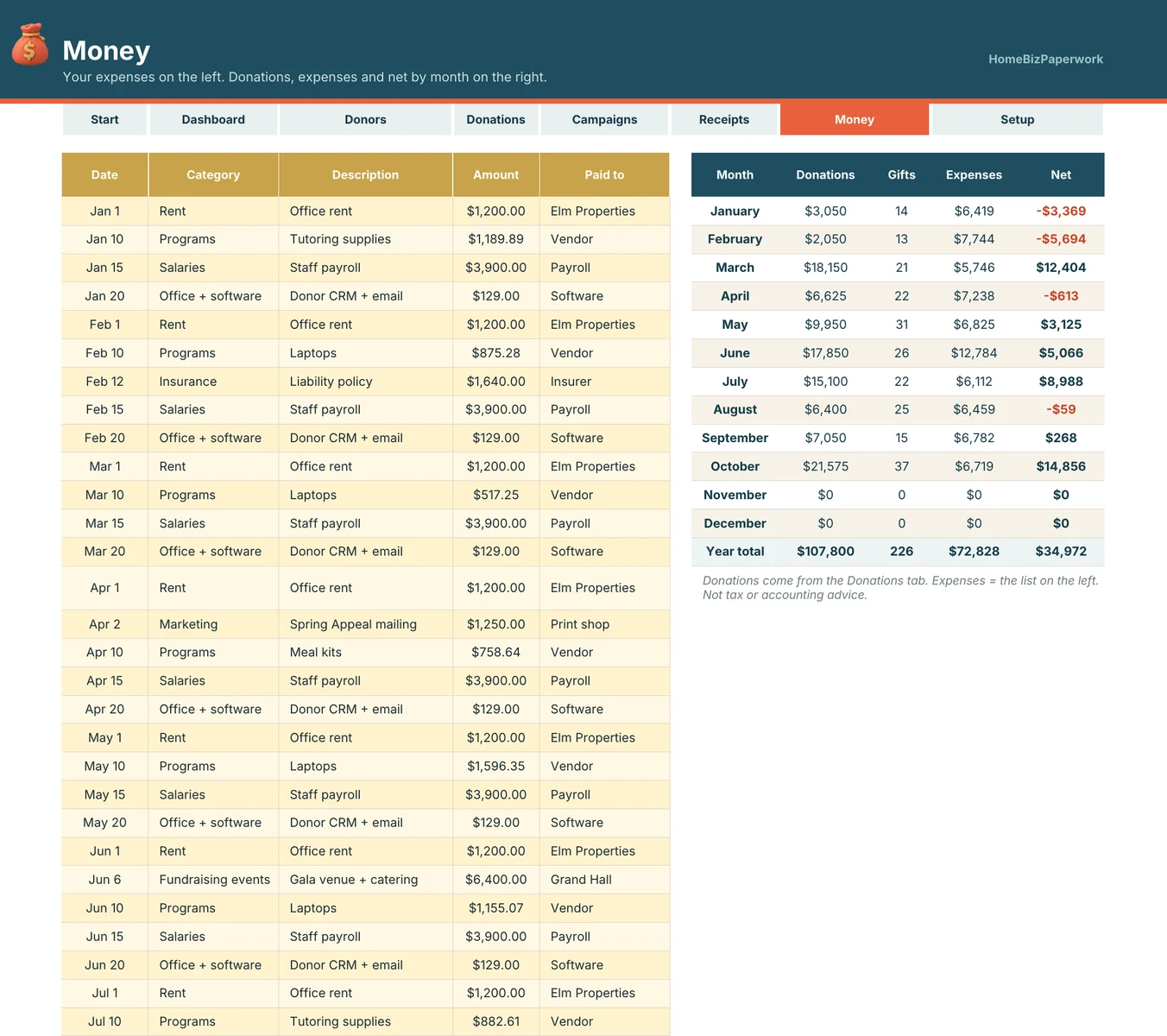Click the Description column header

coord(365,174)
